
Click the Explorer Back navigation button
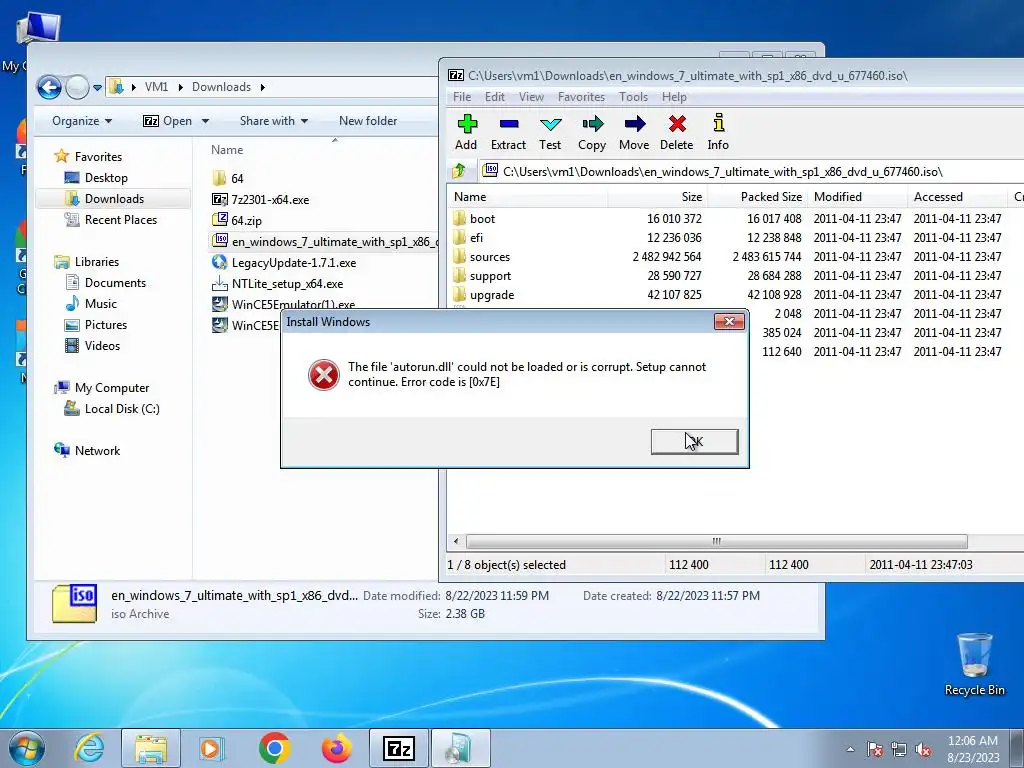(x=49, y=87)
